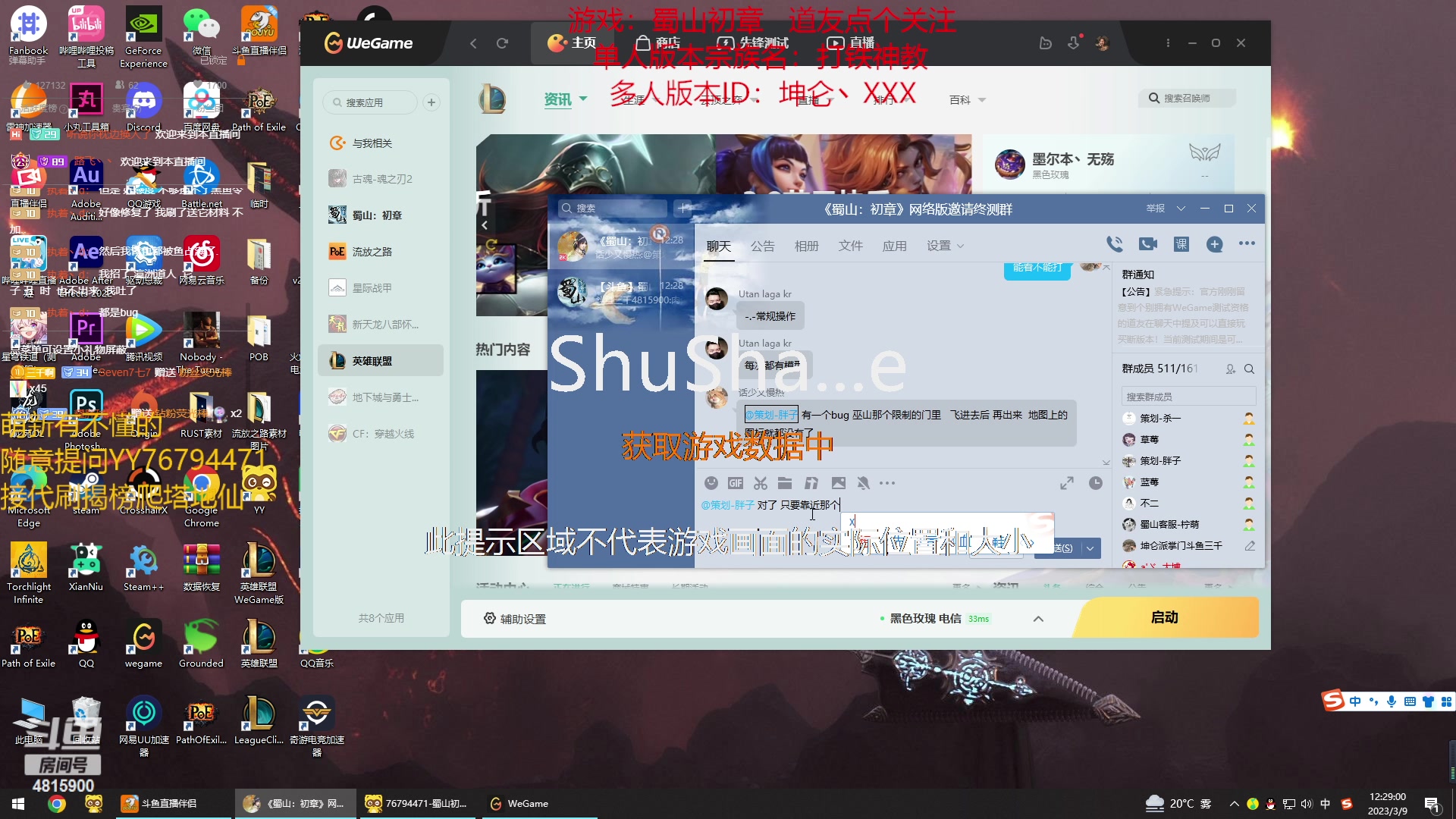Click the folder send-file icon in chat
Viewport: 1456px width, 819px height.
(x=785, y=483)
